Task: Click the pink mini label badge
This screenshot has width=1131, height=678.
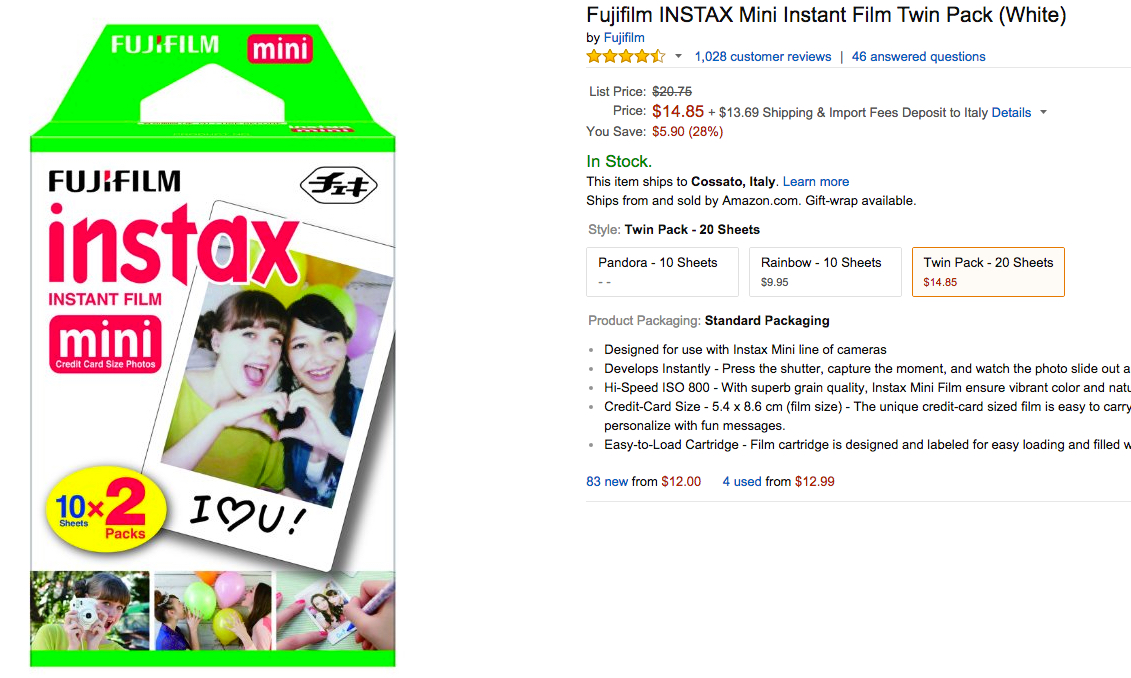Action: [105, 343]
